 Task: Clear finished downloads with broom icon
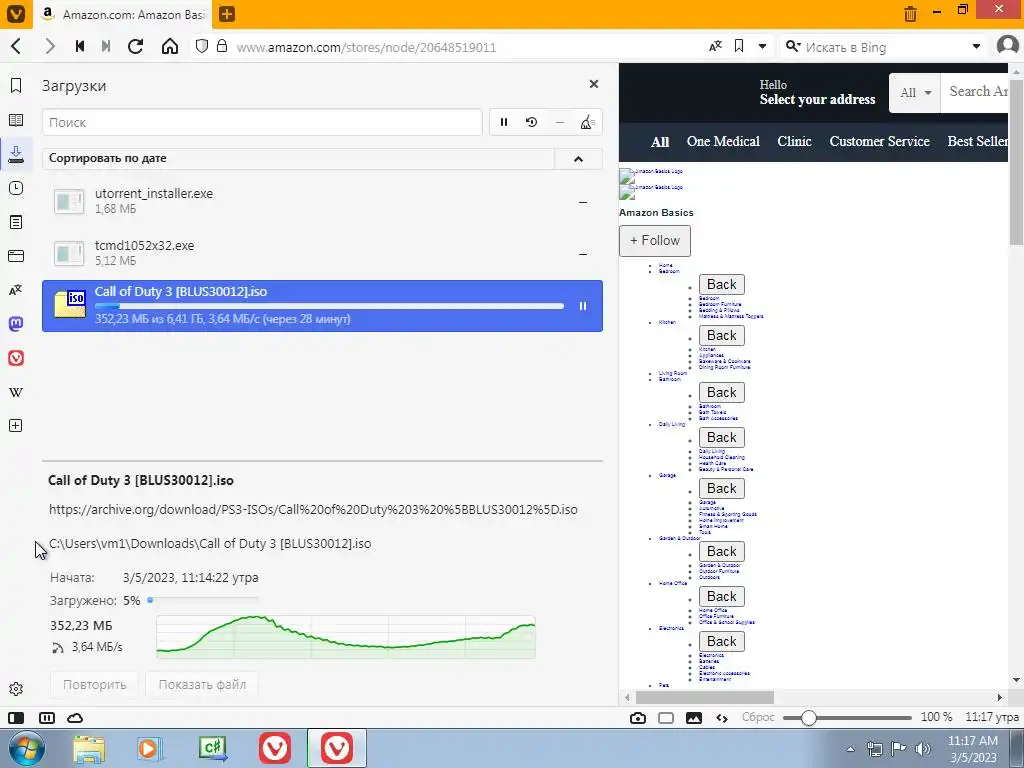coord(587,122)
